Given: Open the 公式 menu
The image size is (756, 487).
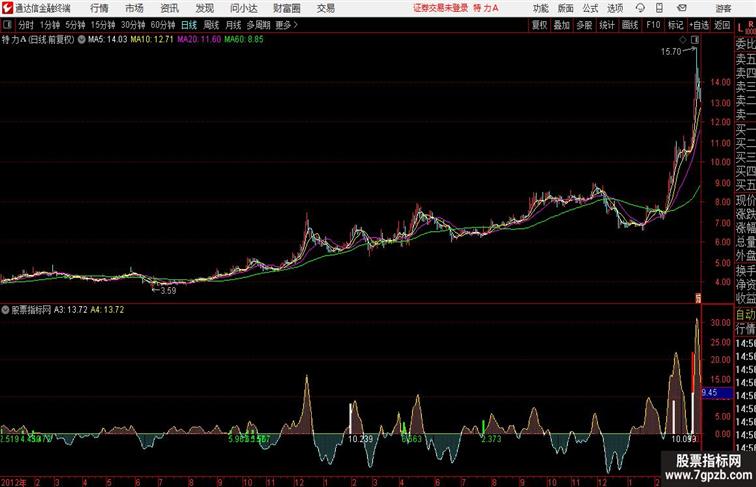Looking at the screenshot, I should [x=590, y=8].
